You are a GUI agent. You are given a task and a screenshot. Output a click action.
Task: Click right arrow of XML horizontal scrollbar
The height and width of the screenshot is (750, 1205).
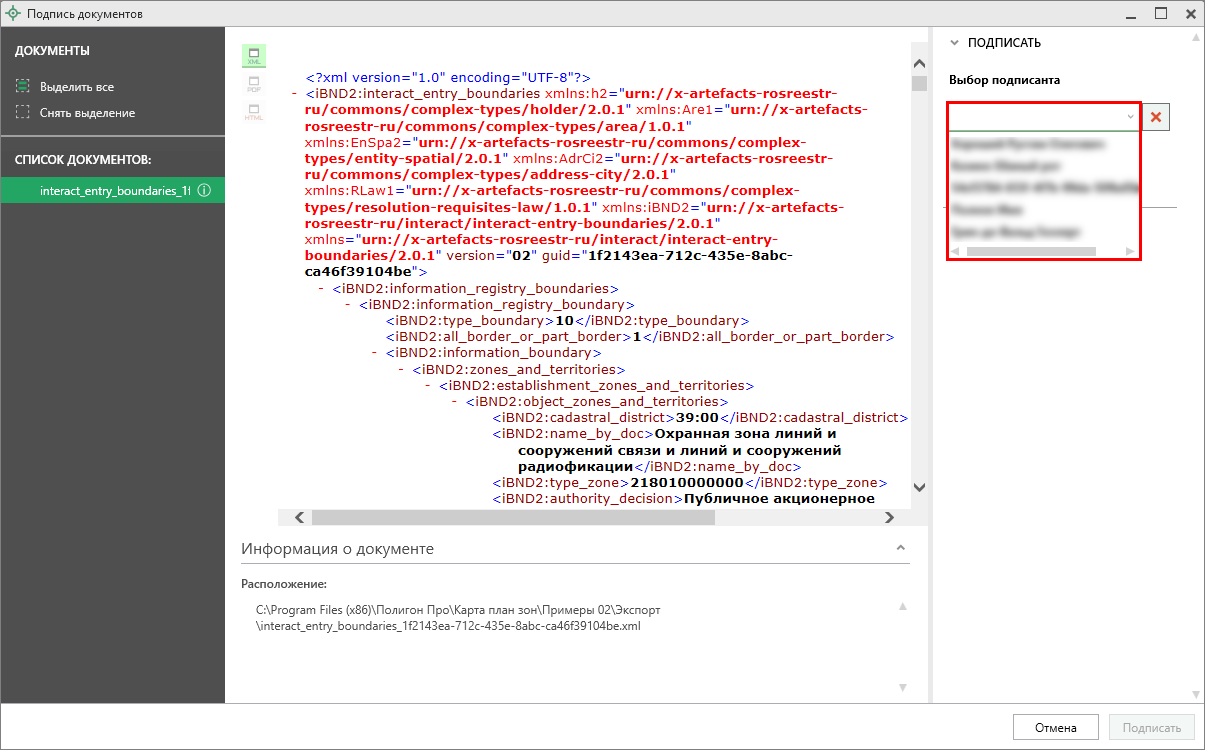(888, 518)
